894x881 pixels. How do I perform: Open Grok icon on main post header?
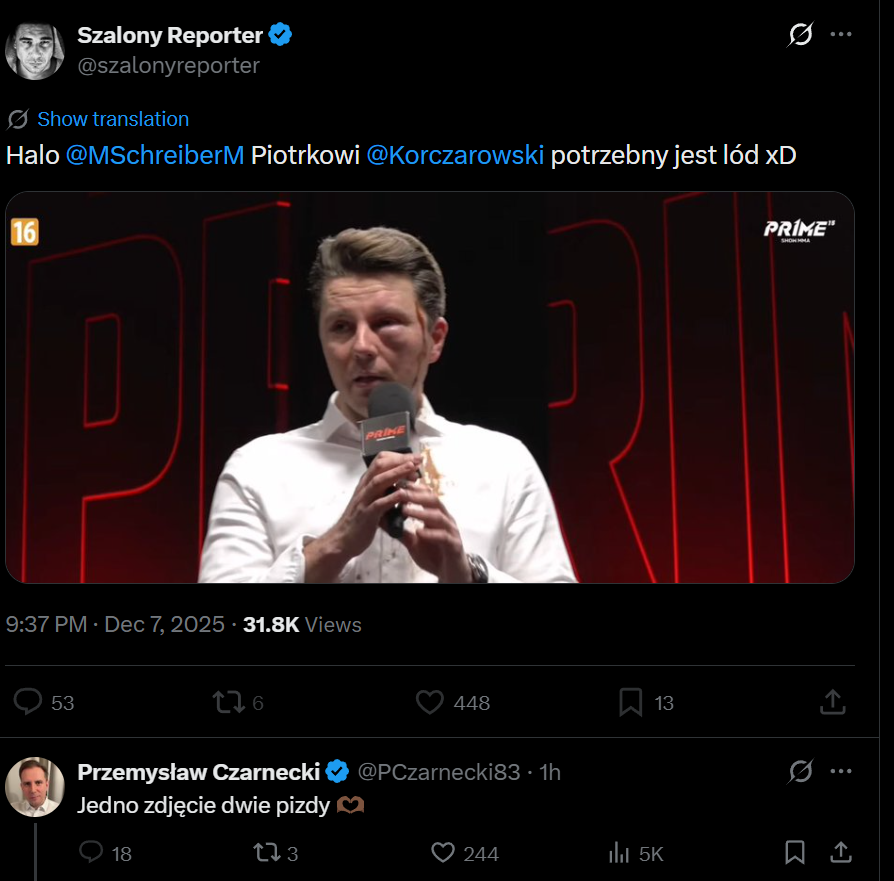click(x=800, y=35)
